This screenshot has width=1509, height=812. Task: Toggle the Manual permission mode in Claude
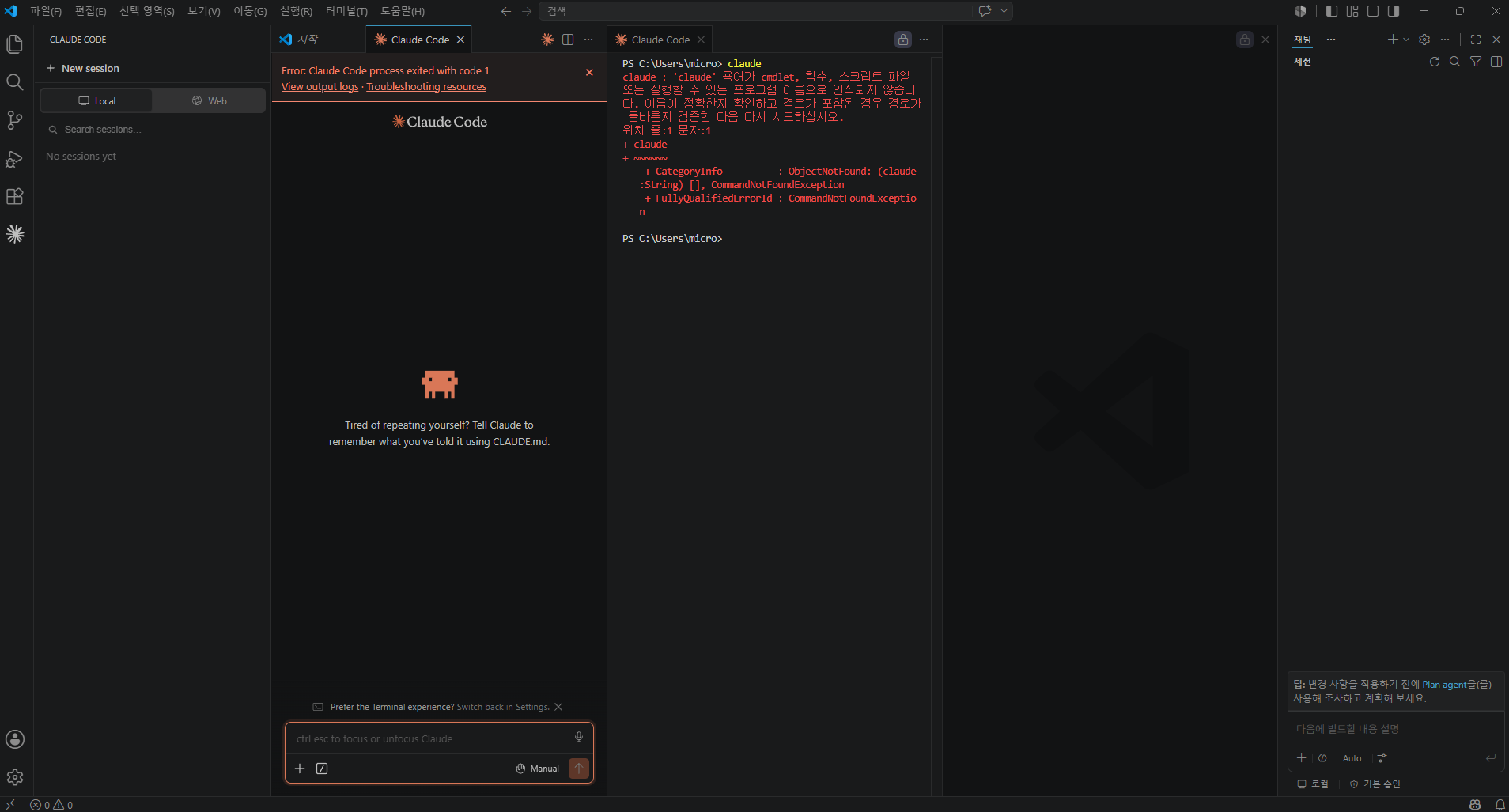tap(538, 769)
